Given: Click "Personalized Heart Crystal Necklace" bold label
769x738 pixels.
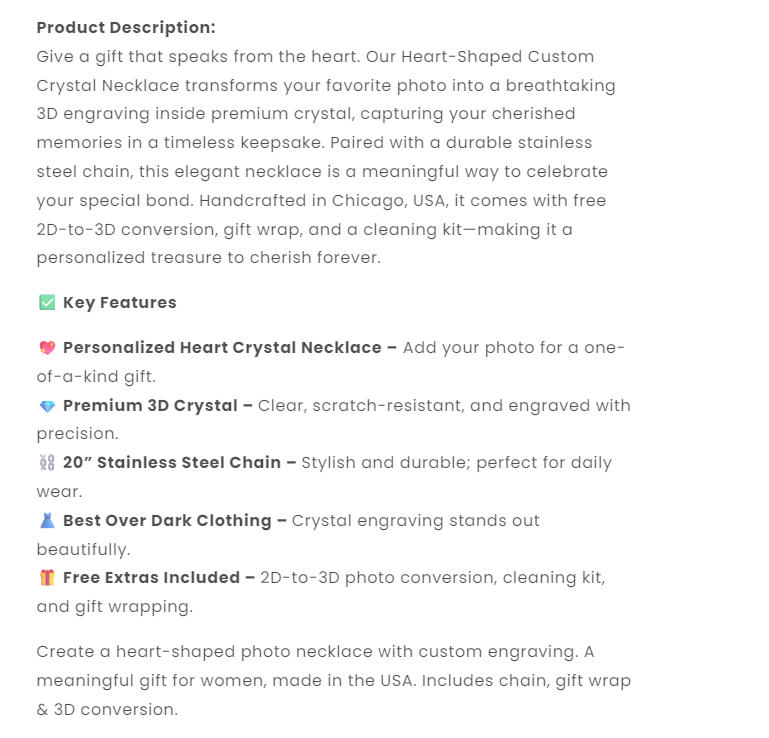Looking at the screenshot, I should point(222,348).
